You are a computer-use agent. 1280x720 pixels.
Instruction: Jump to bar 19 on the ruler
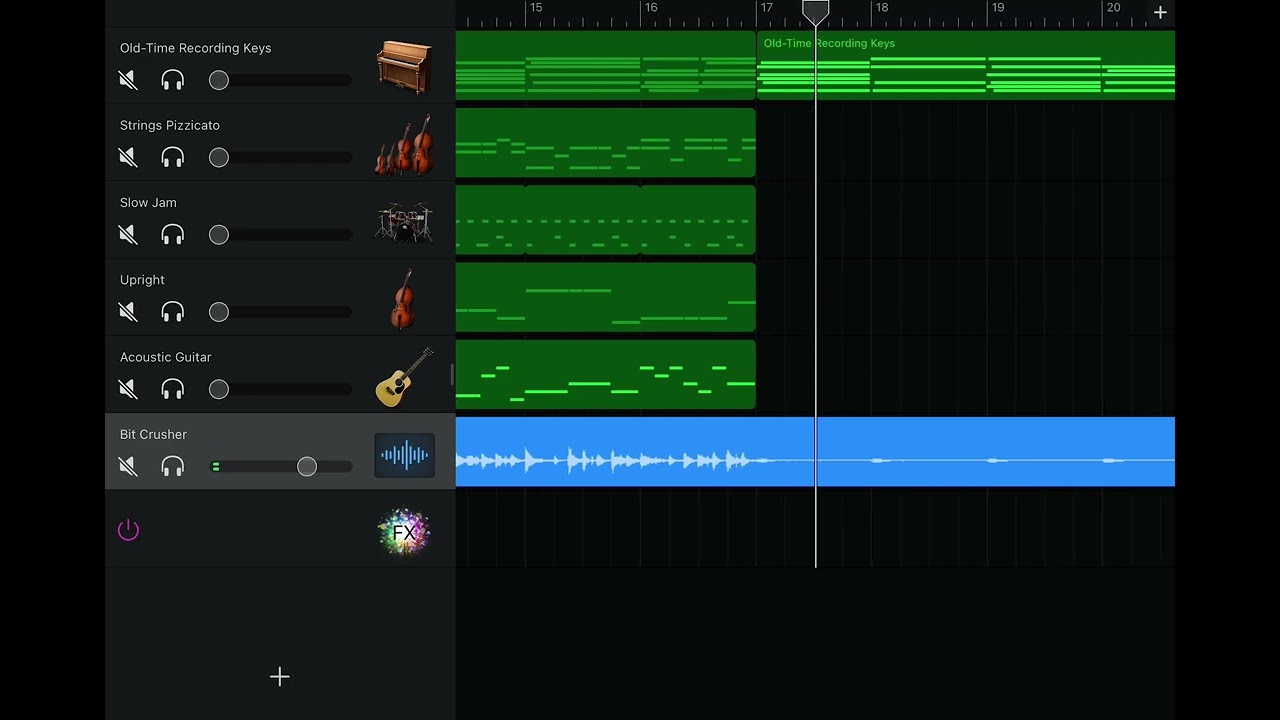click(x=998, y=8)
